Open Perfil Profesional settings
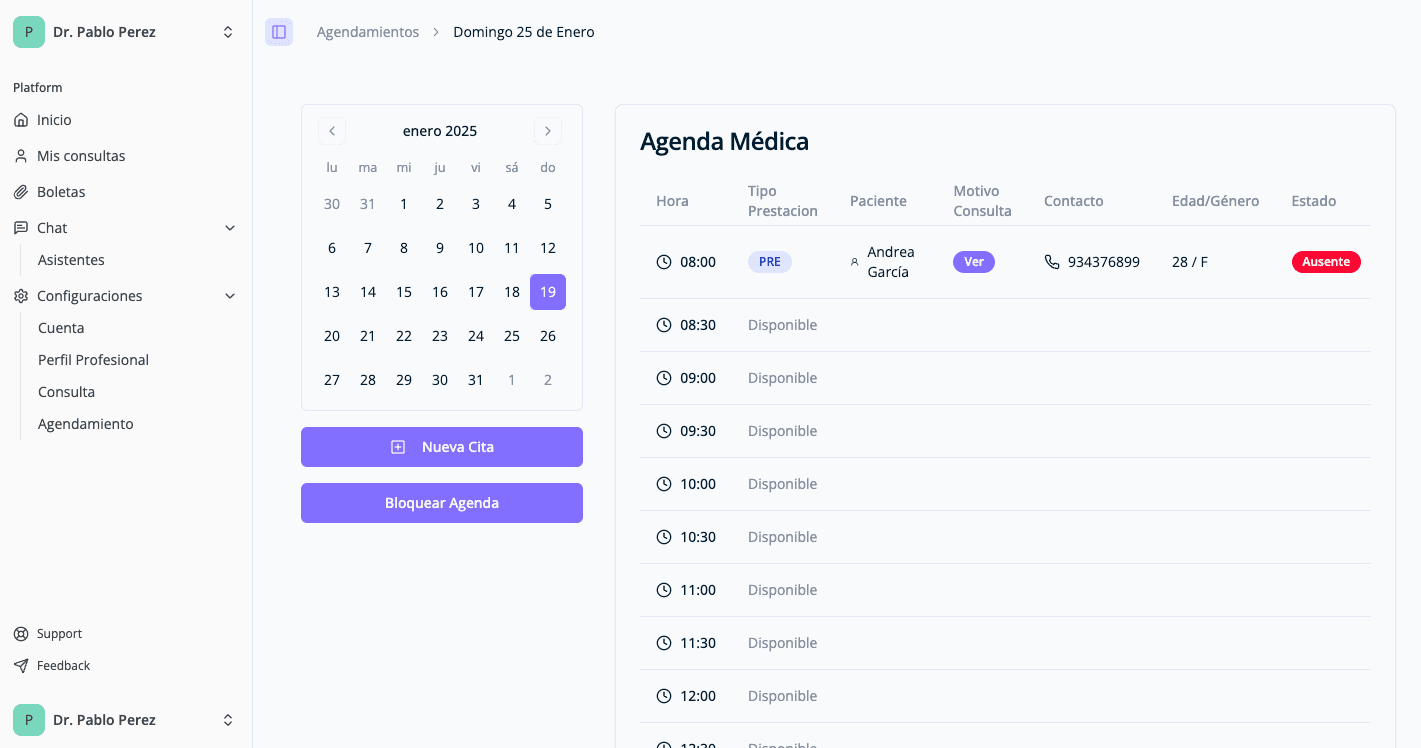 [x=93, y=360]
